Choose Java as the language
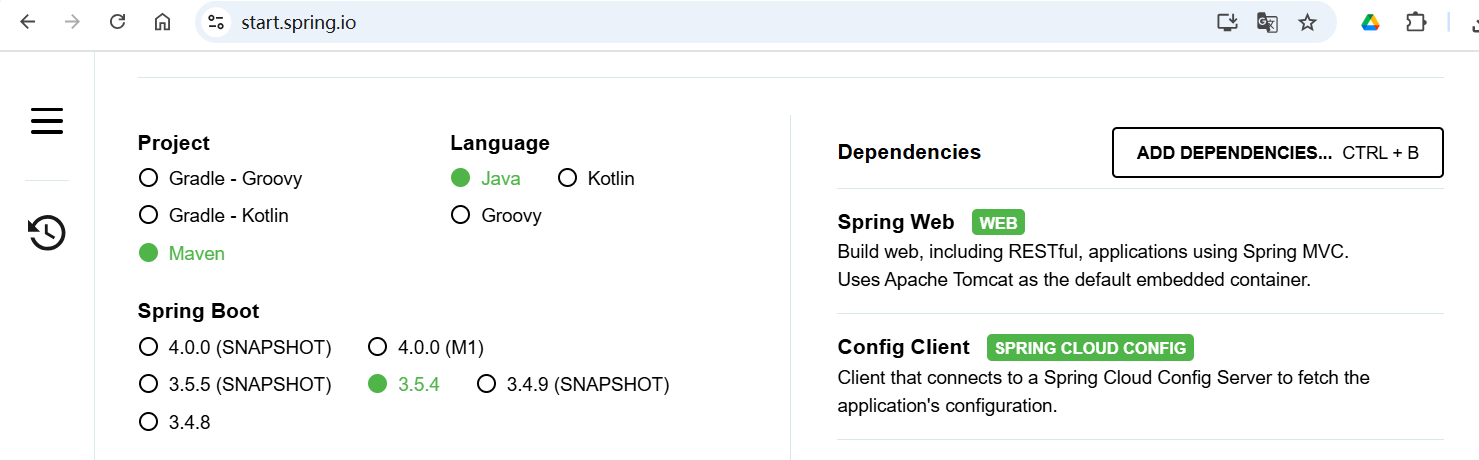The image size is (1479, 460). [485, 178]
